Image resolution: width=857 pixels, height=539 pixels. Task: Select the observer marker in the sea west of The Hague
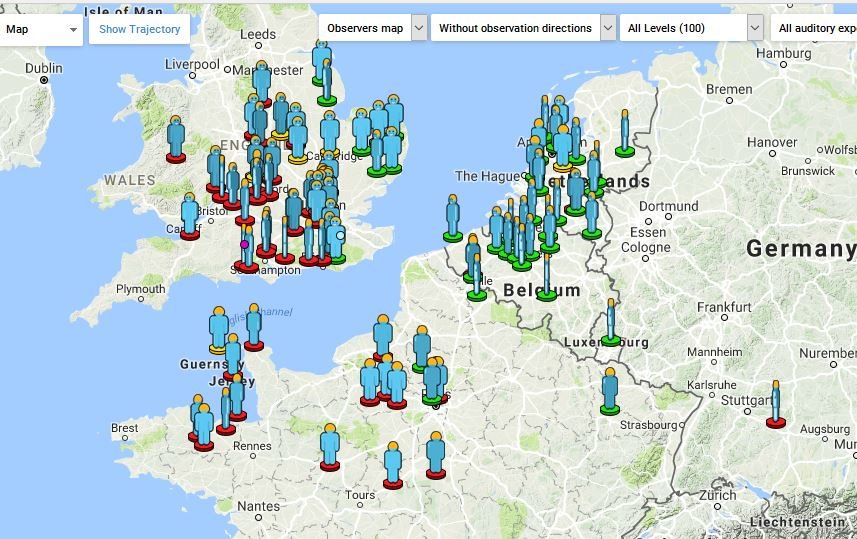453,218
